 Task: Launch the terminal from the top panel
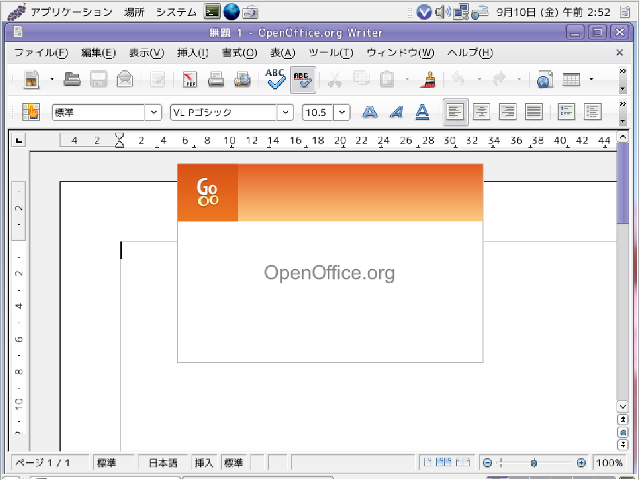click(212, 11)
